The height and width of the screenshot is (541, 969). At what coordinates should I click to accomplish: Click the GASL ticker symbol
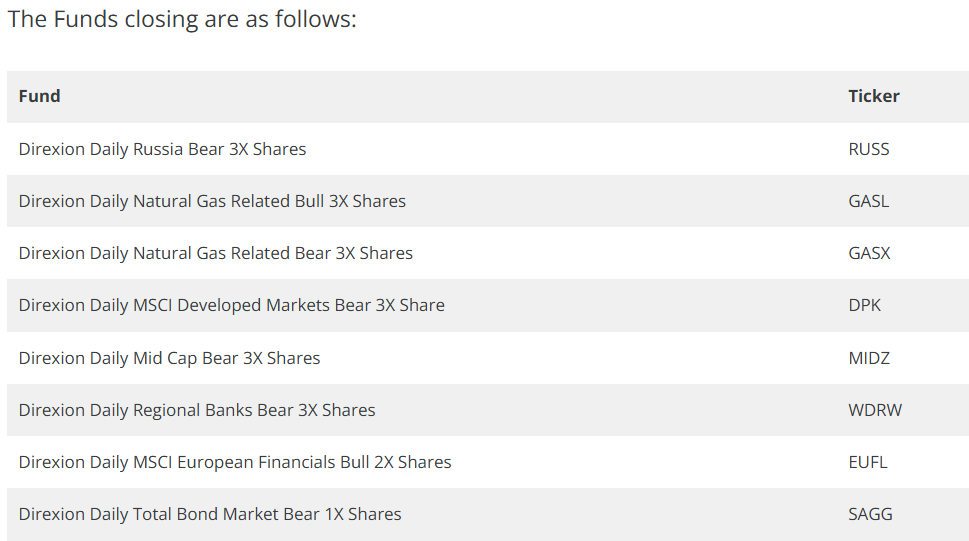coord(869,201)
